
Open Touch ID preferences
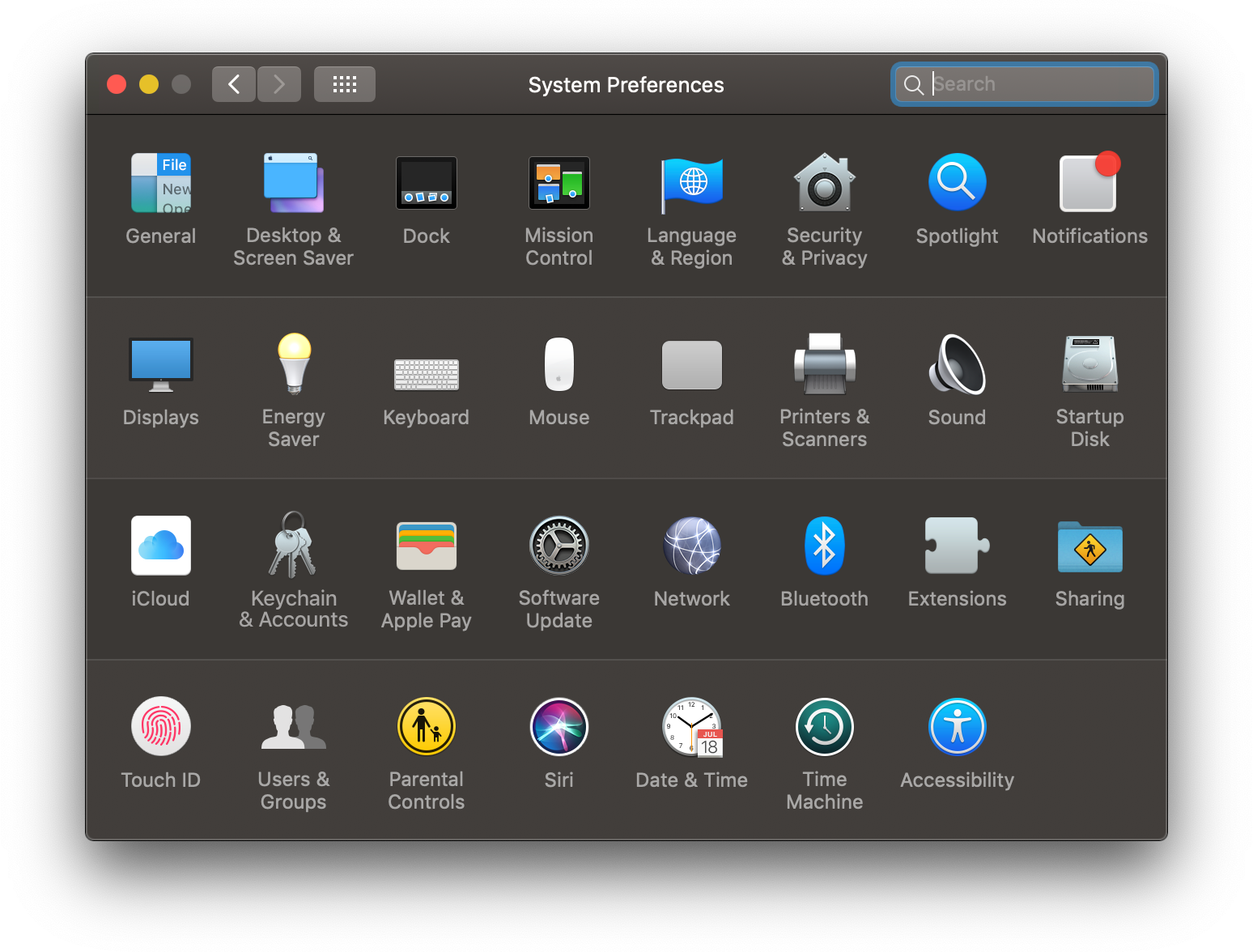pyautogui.click(x=160, y=726)
